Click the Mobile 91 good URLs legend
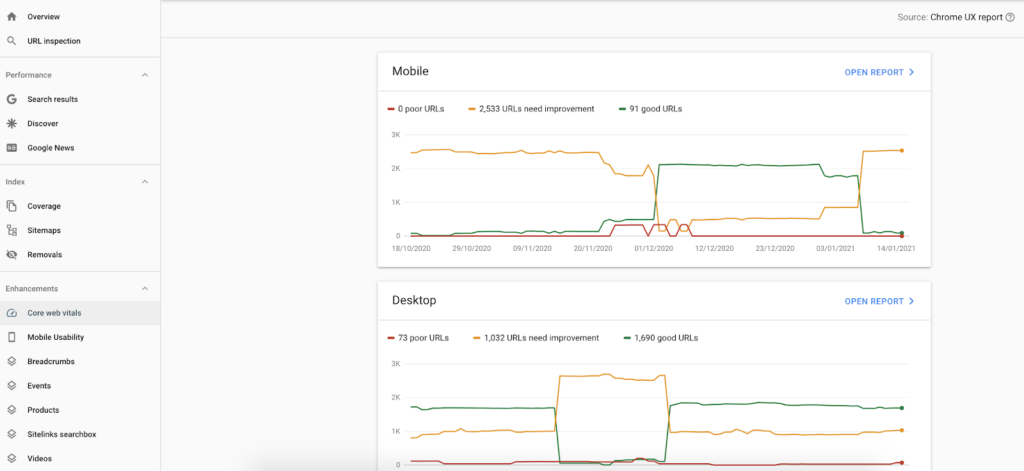 tap(650, 109)
